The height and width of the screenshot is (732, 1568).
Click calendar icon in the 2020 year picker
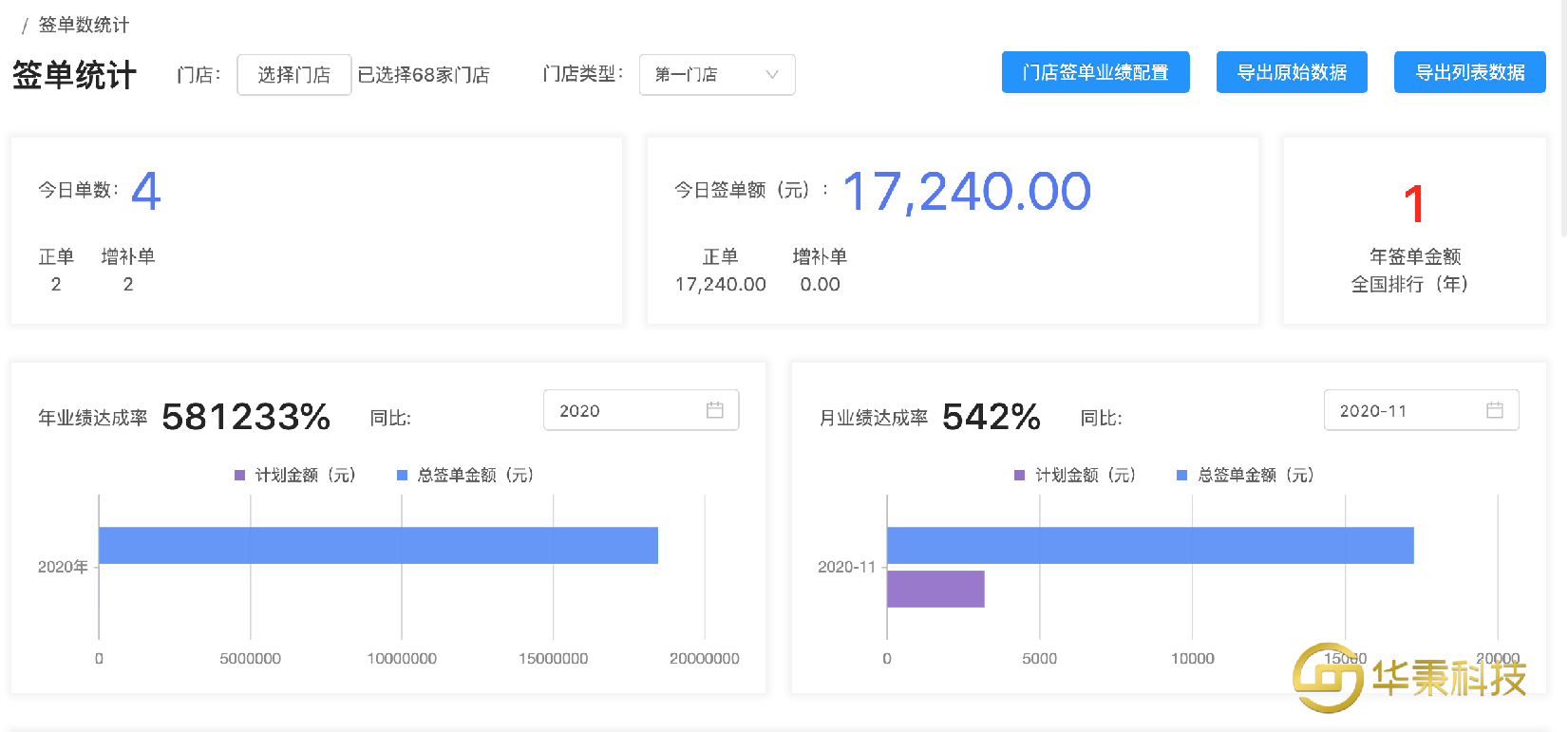[714, 410]
